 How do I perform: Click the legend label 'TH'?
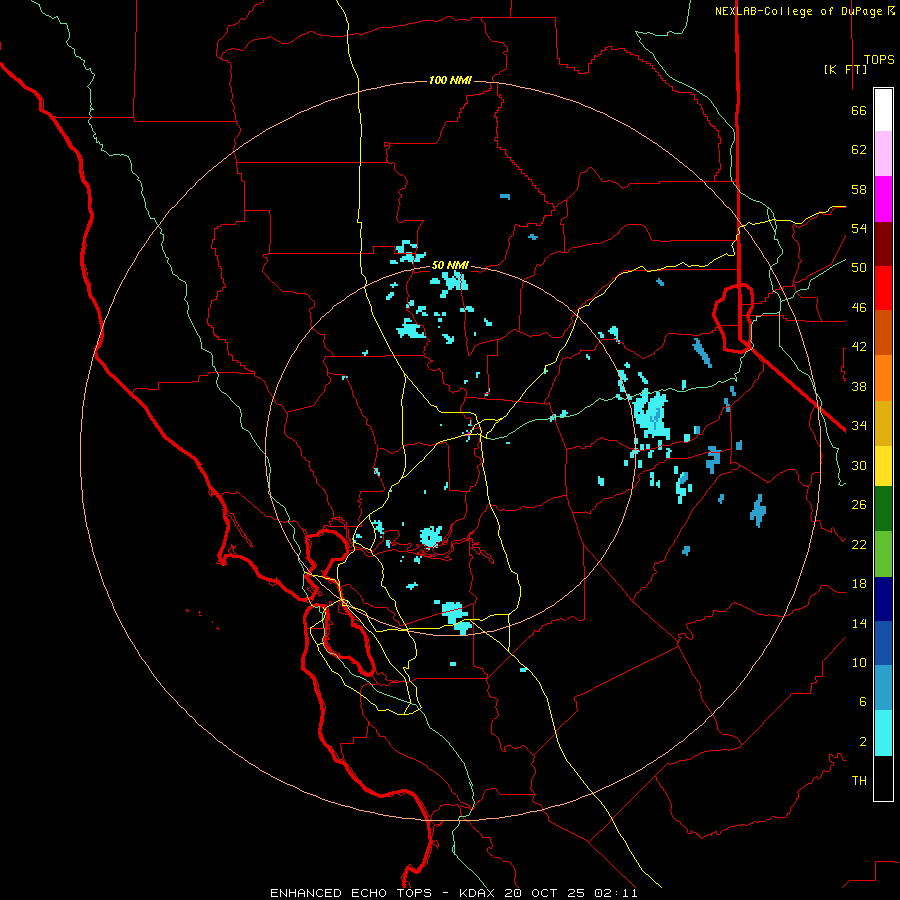(x=859, y=781)
